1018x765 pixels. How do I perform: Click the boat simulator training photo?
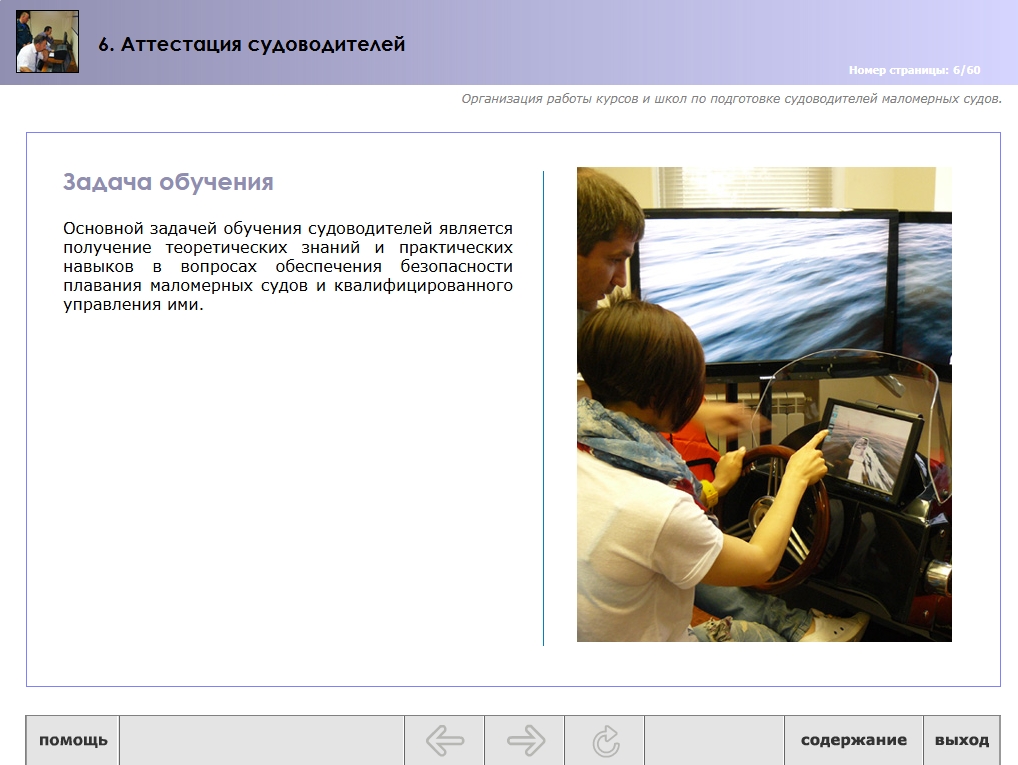pos(764,405)
